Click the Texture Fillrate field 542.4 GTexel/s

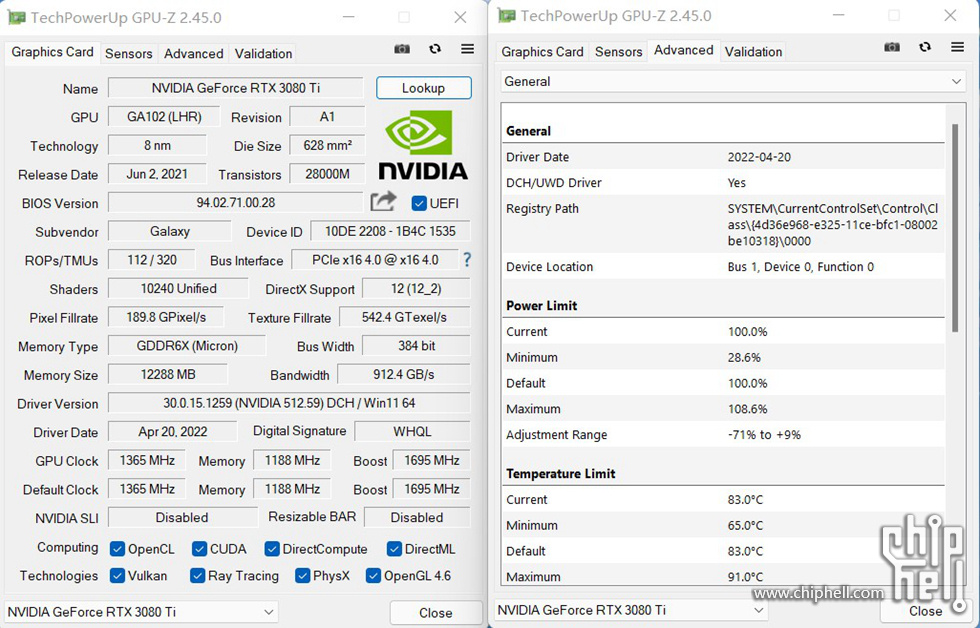pos(404,317)
